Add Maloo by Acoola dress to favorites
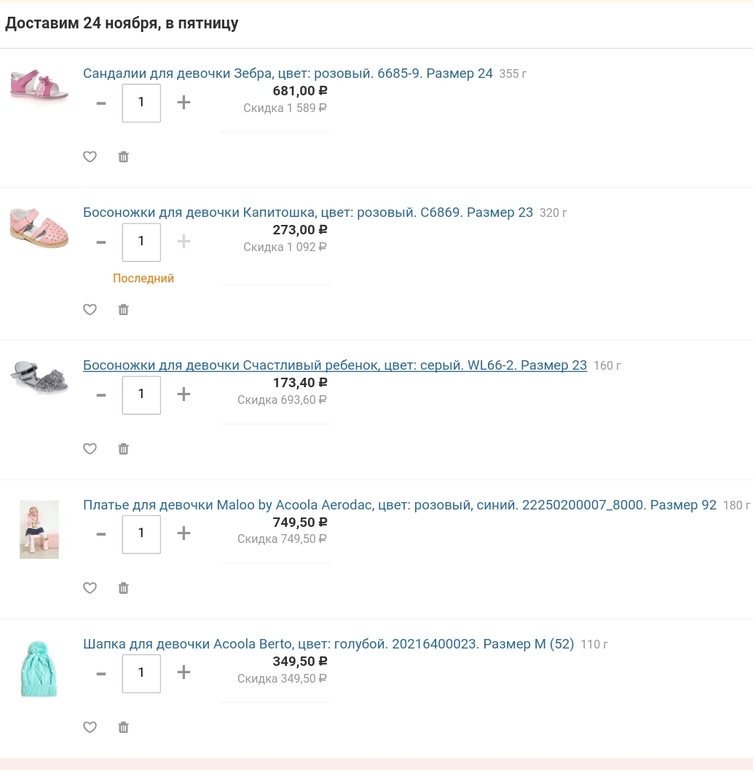This screenshot has width=753, height=770. [89, 588]
